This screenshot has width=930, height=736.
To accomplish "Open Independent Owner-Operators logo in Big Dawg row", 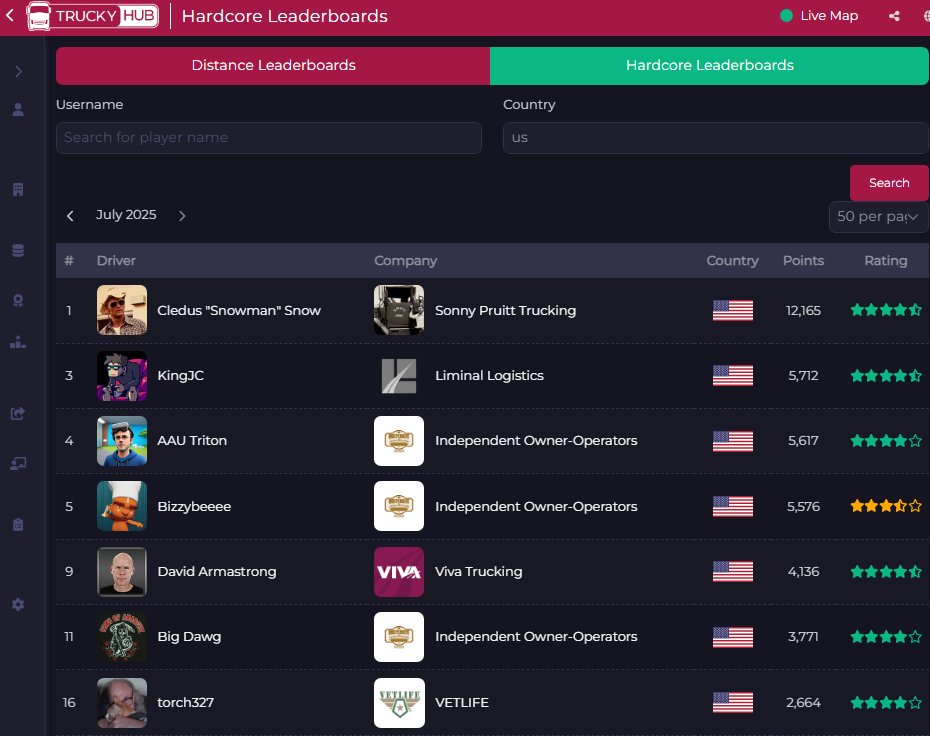I will [399, 637].
